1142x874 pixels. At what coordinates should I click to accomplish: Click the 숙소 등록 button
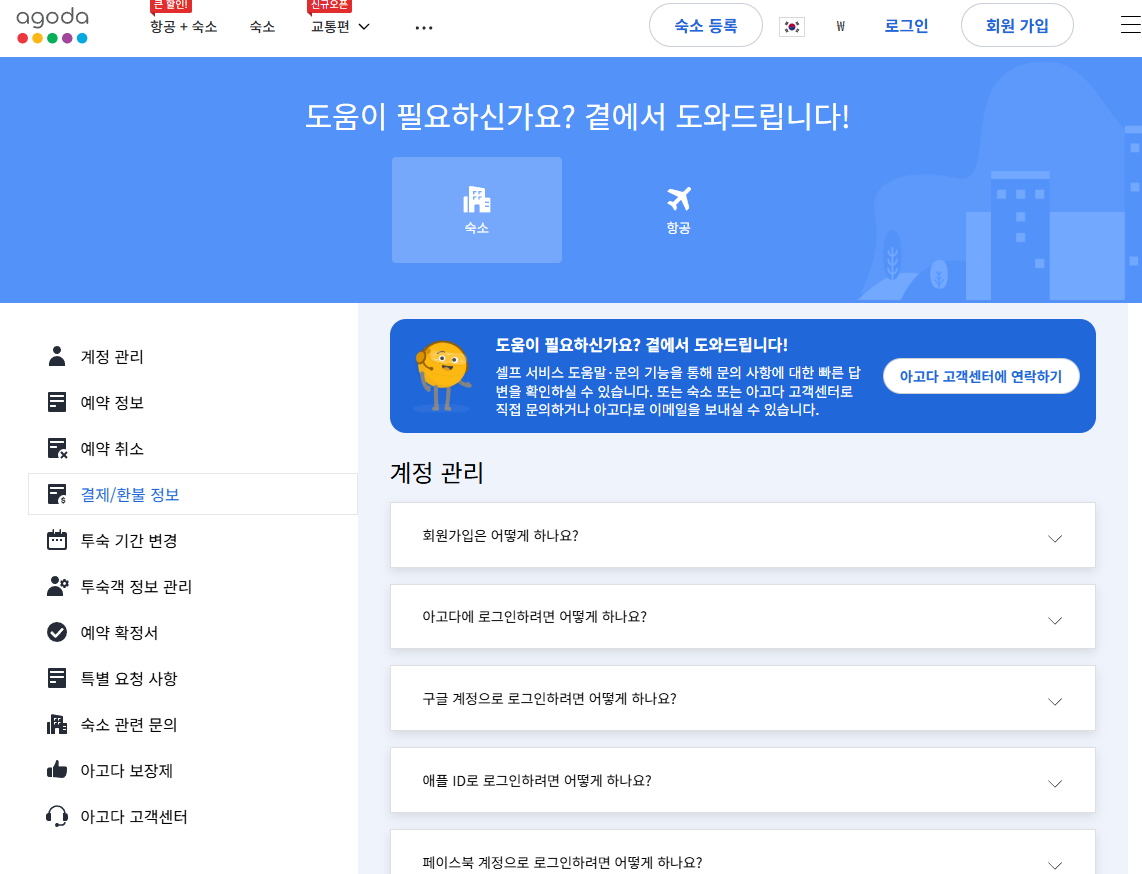pos(706,25)
